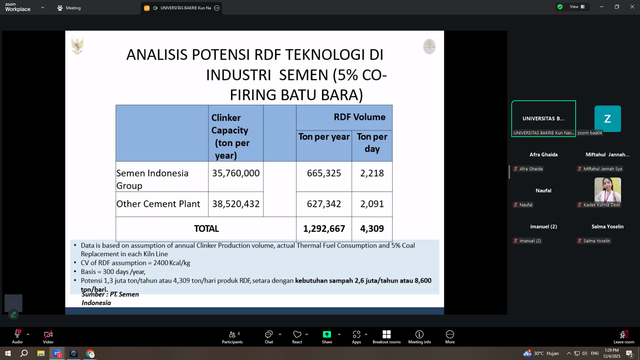Click the green Share screen button

(327, 337)
